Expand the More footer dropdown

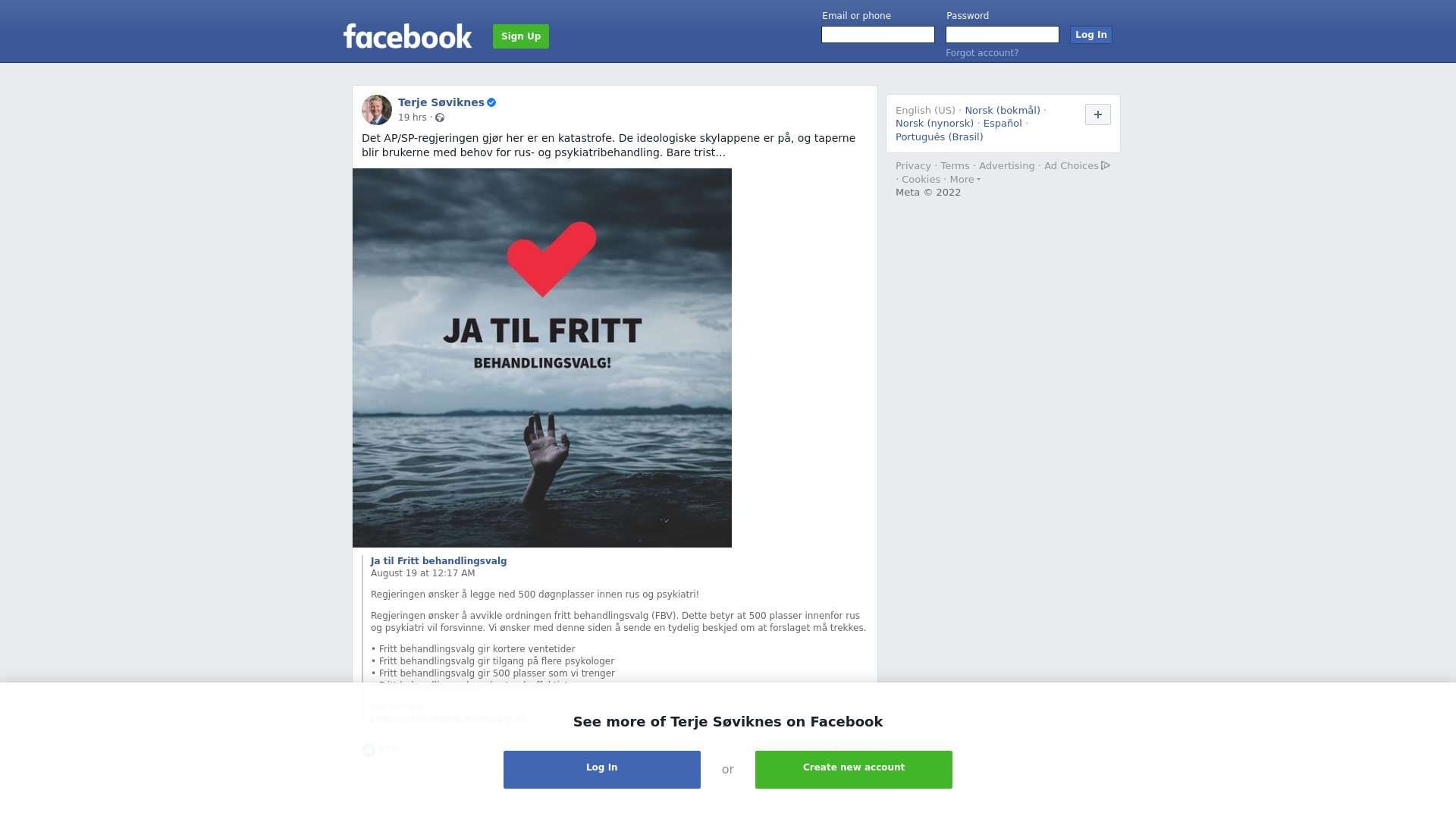[x=965, y=180]
